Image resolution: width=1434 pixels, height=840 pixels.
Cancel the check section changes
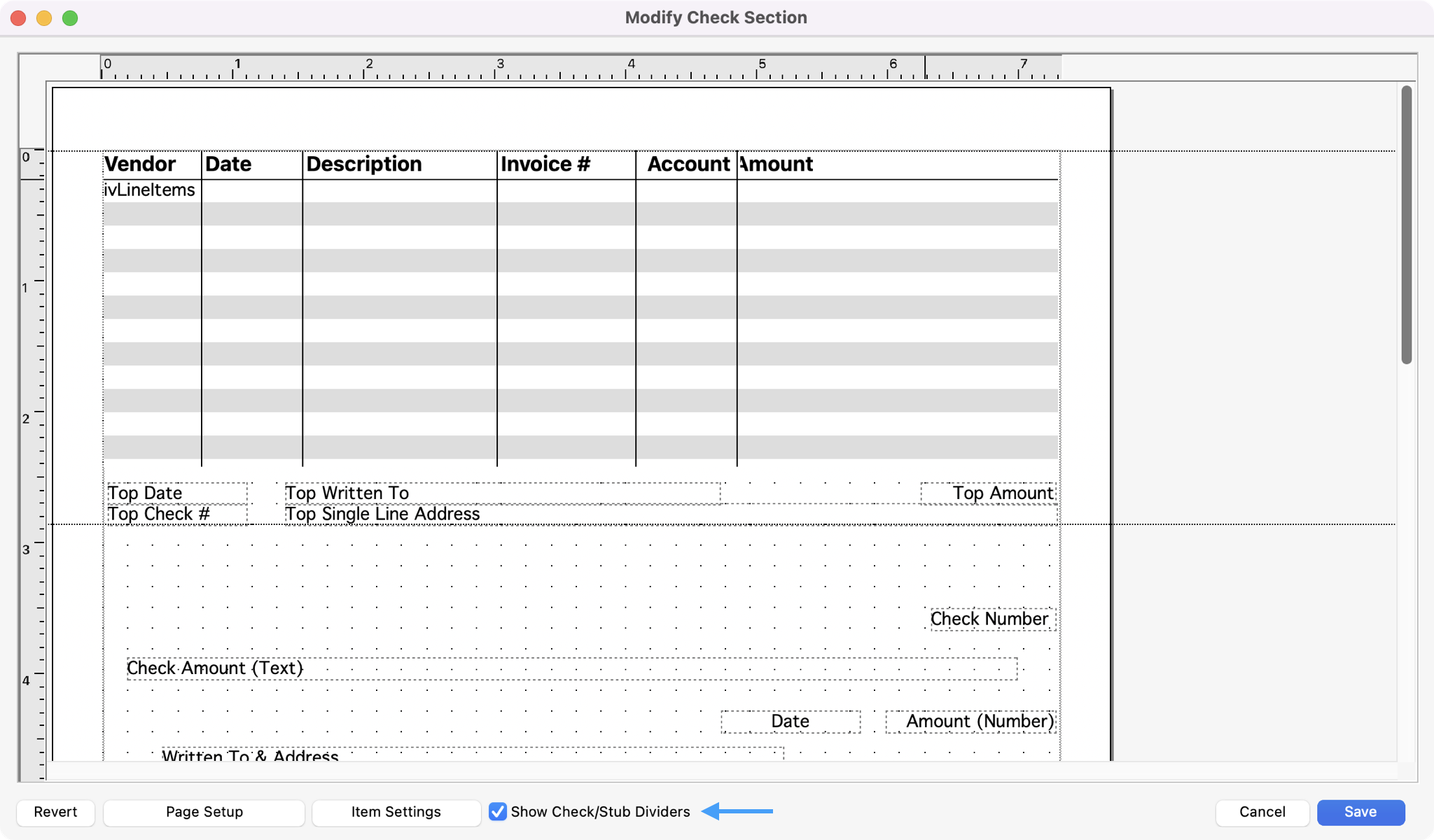1262,812
